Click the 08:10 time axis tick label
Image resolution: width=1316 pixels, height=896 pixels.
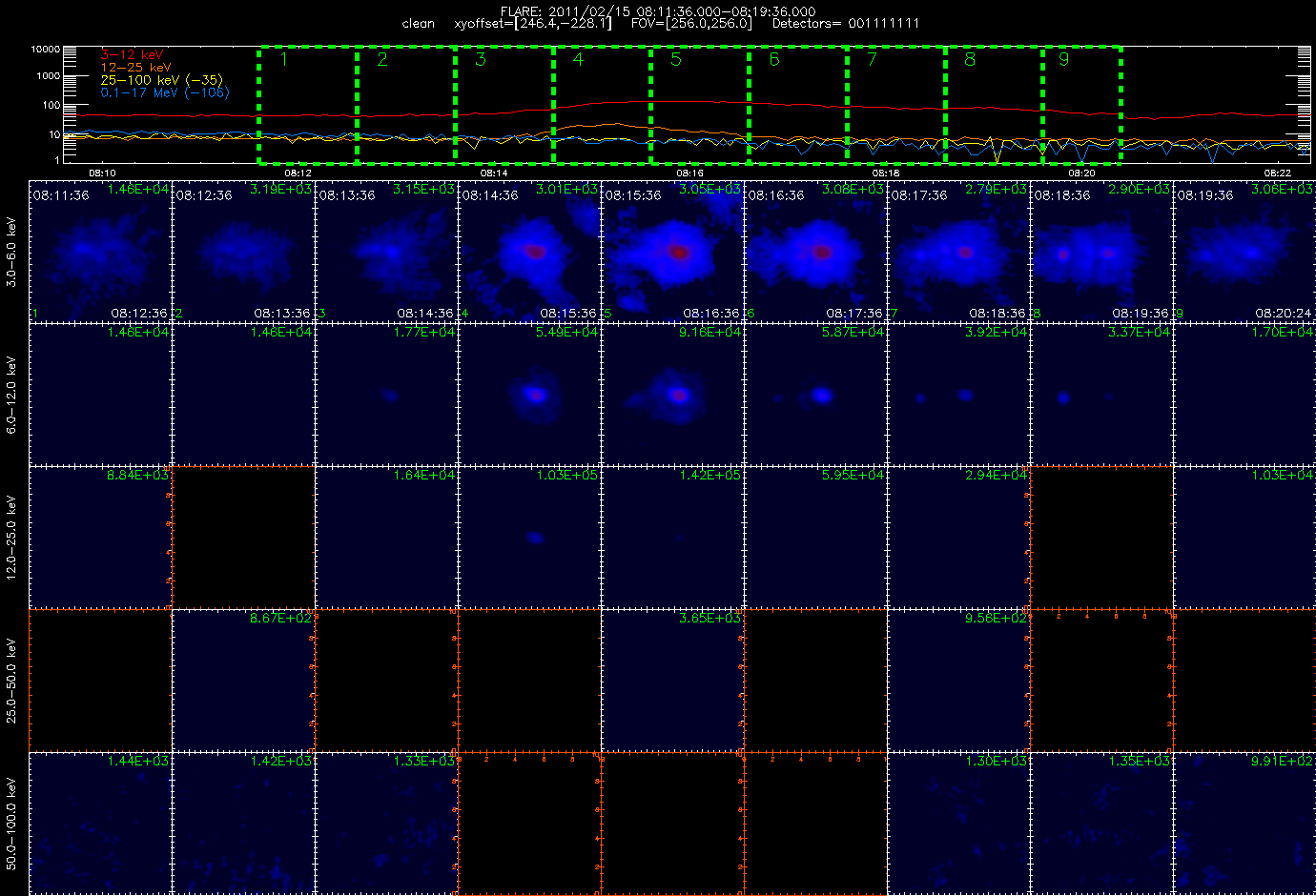tap(102, 173)
